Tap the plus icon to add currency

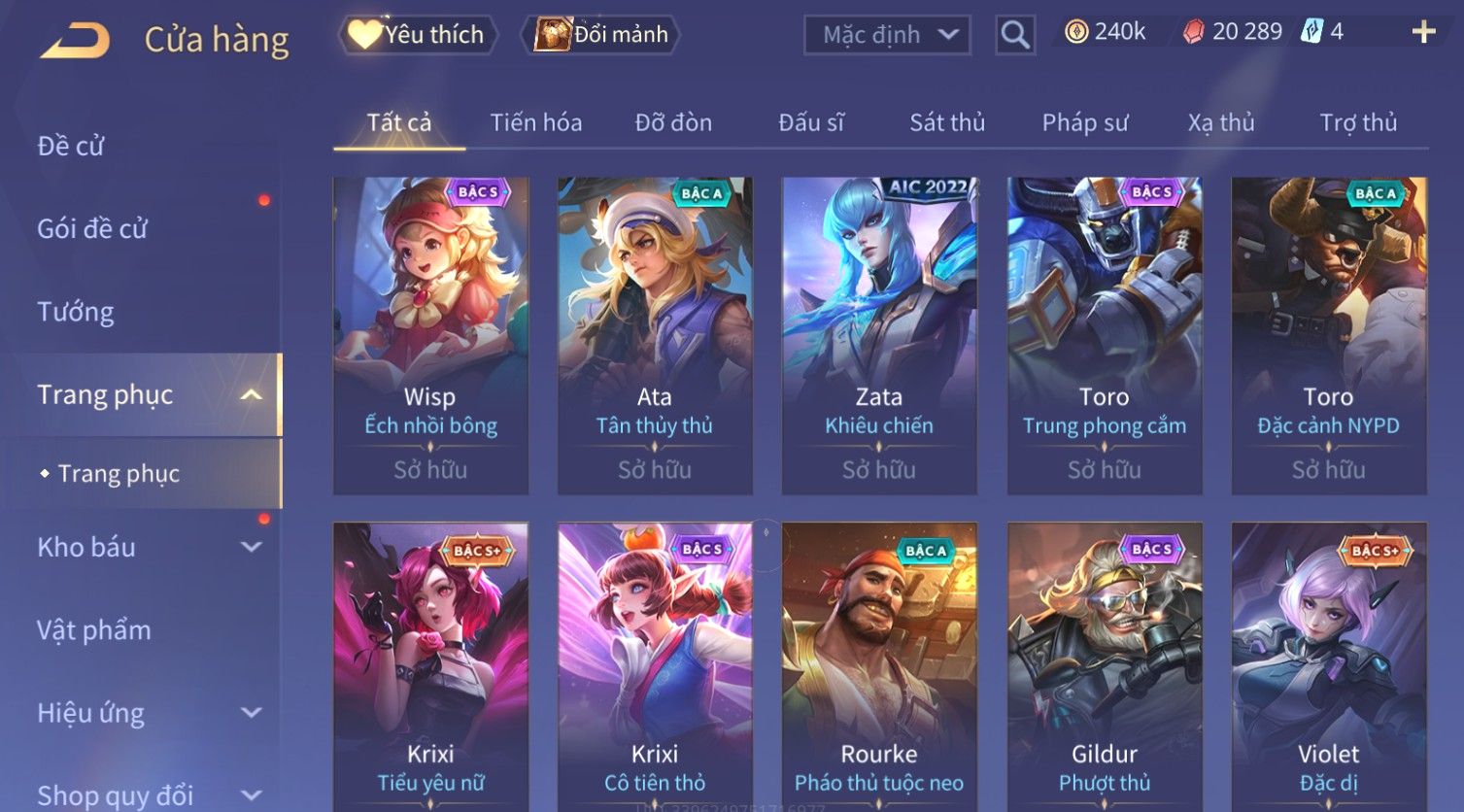coord(1423,32)
